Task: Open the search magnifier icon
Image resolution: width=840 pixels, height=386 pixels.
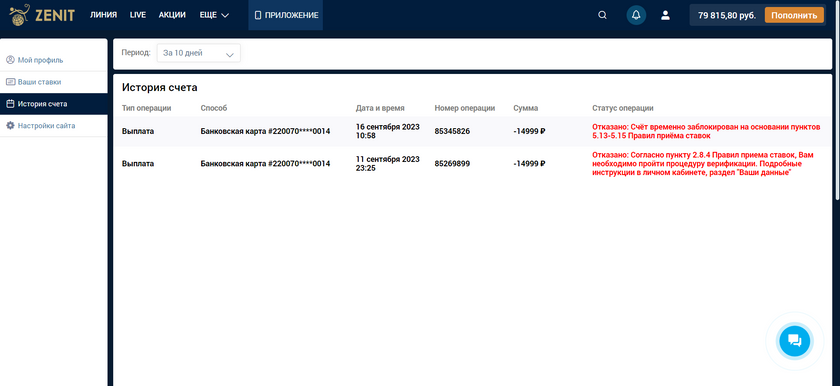Action: pos(602,16)
